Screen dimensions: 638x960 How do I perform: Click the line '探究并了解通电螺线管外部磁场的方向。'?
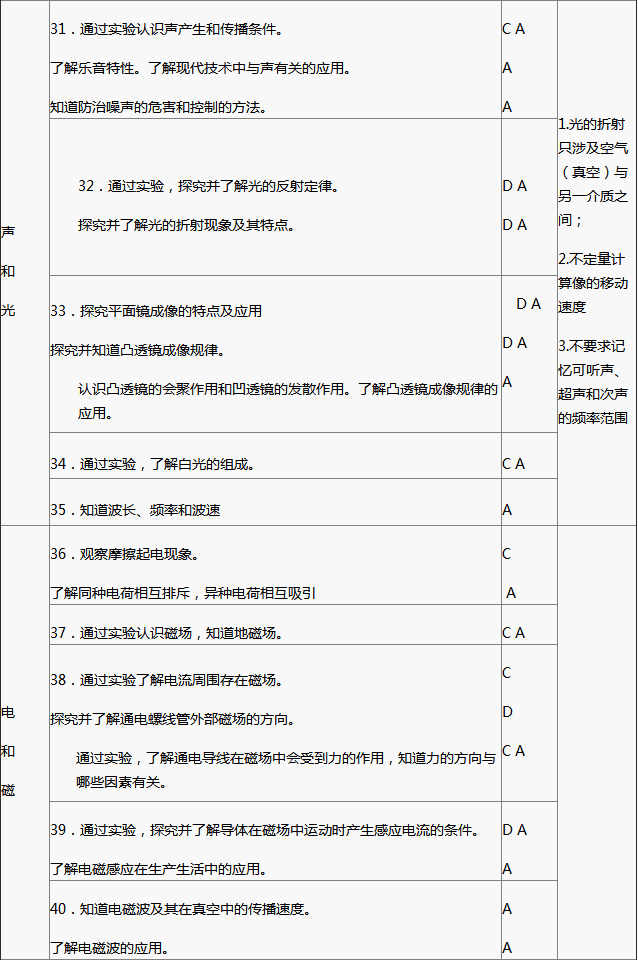173,719
